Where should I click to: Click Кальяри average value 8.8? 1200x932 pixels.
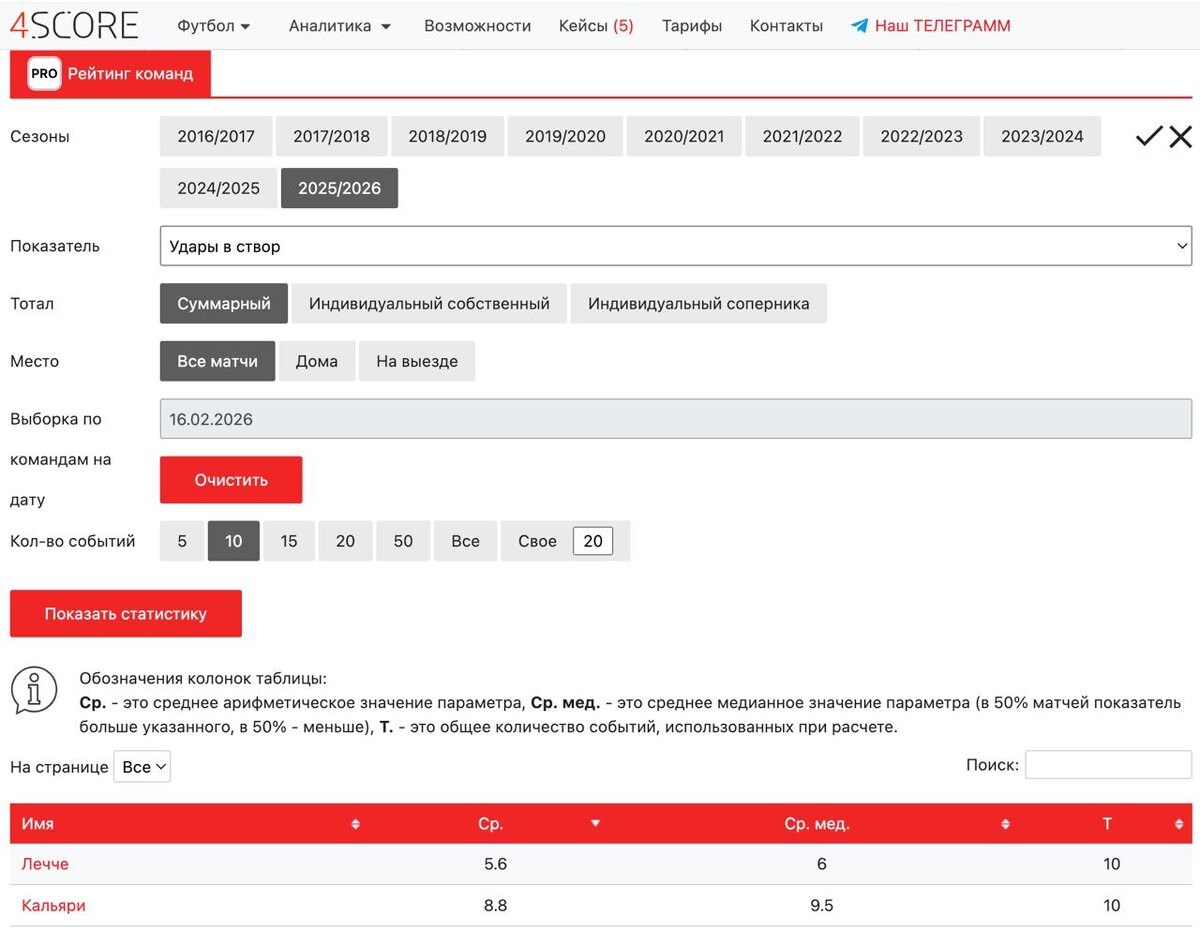coord(495,906)
